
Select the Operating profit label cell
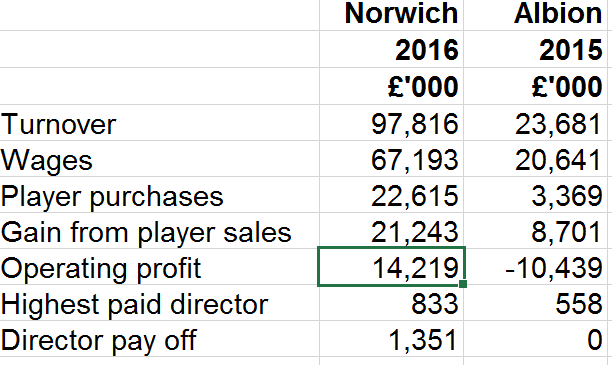160,267
